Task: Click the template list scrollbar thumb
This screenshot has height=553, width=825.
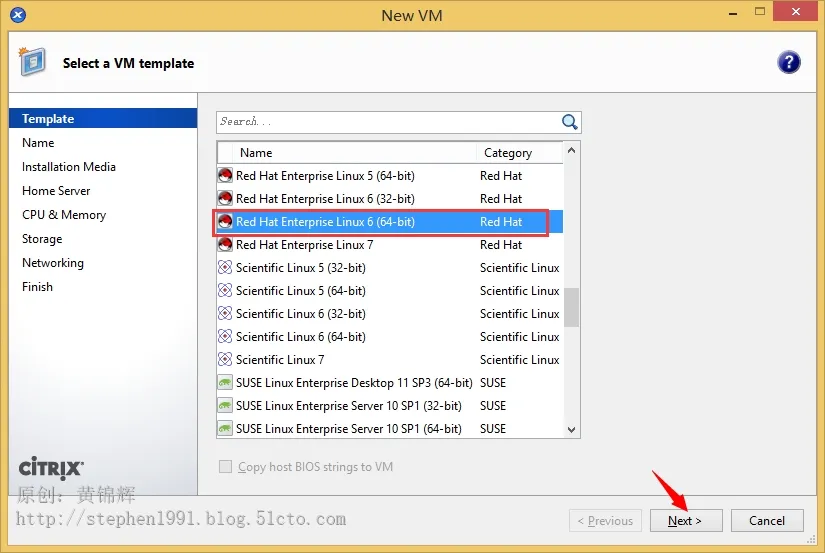Action: [571, 307]
